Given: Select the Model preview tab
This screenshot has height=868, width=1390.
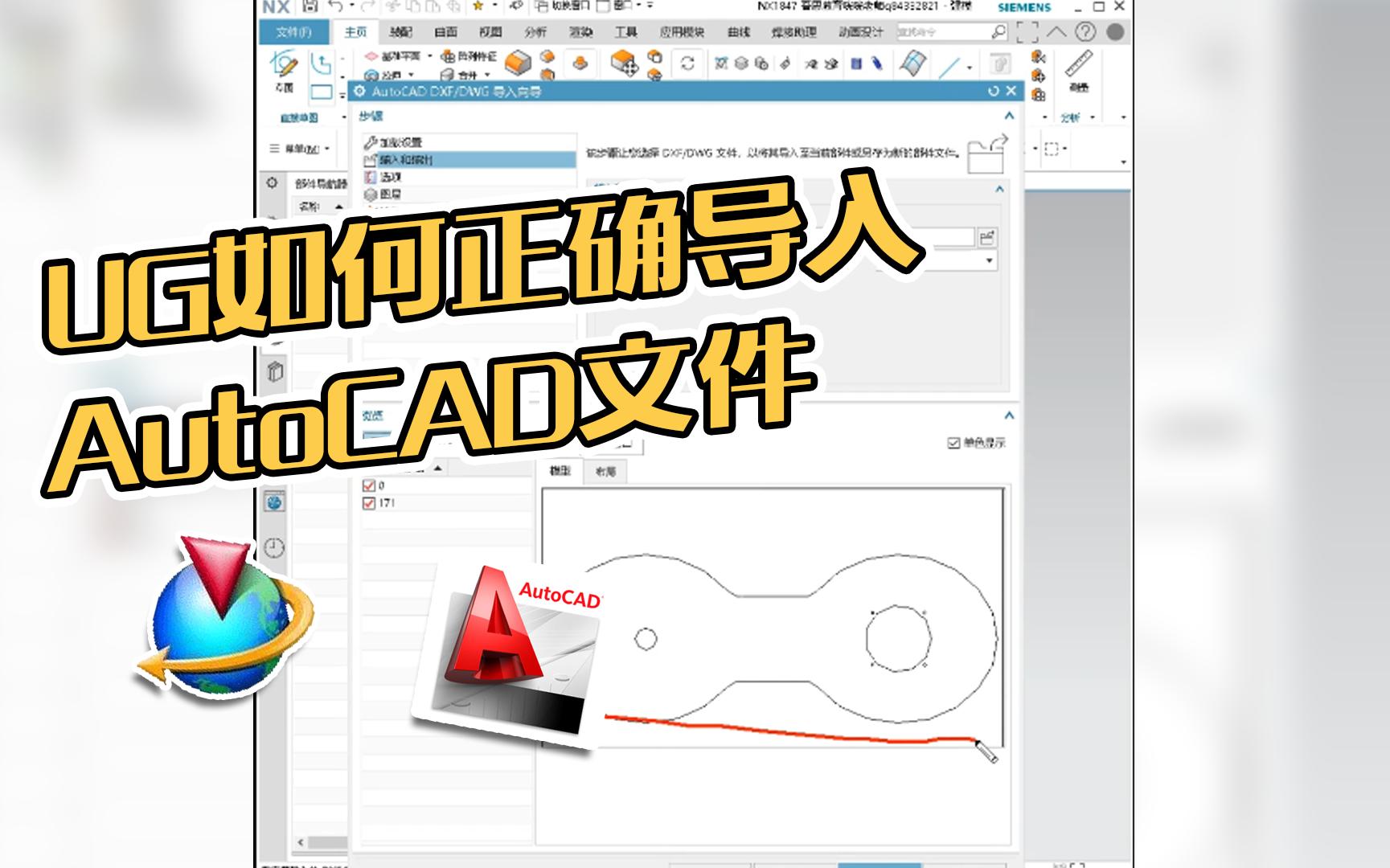Looking at the screenshot, I should tap(560, 472).
